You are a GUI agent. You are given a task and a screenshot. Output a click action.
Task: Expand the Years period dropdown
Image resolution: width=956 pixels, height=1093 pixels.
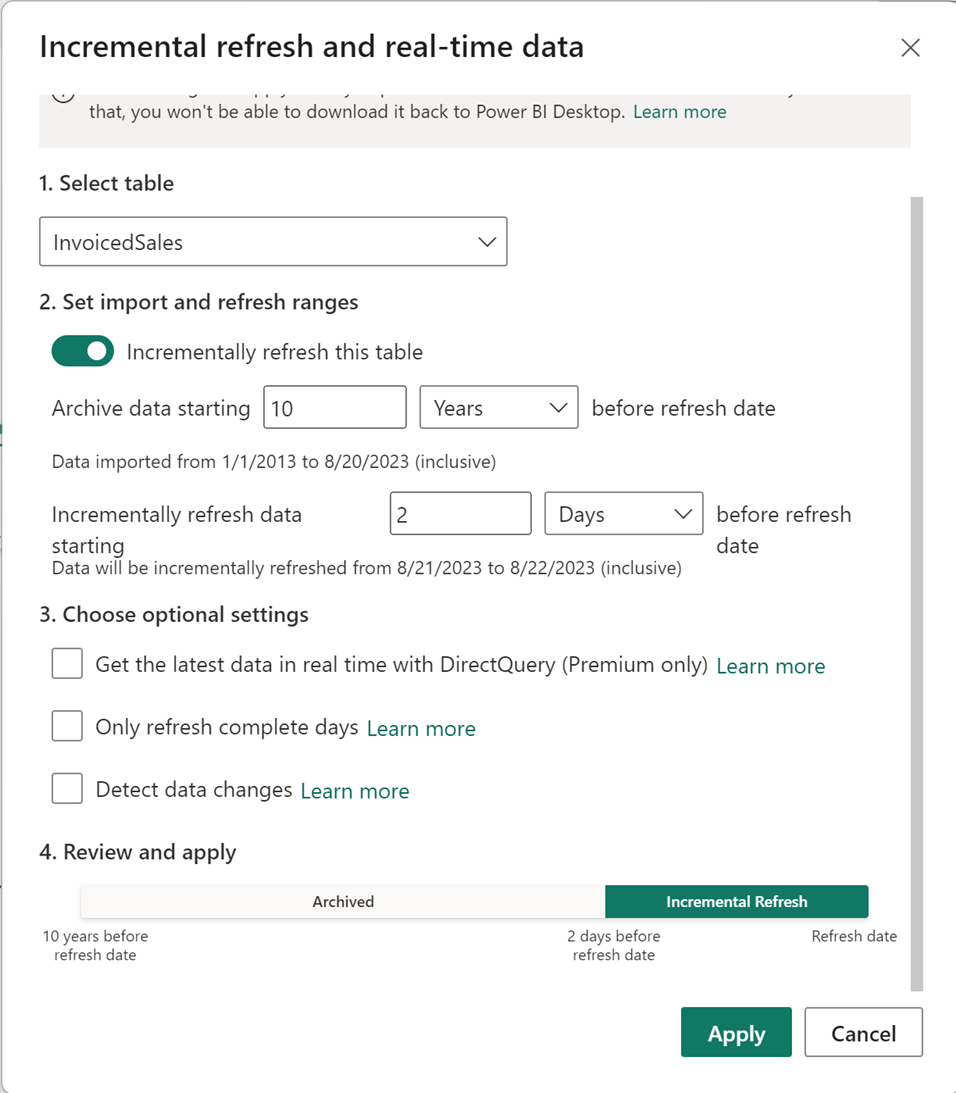pyautogui.click(x=499, y=407)
